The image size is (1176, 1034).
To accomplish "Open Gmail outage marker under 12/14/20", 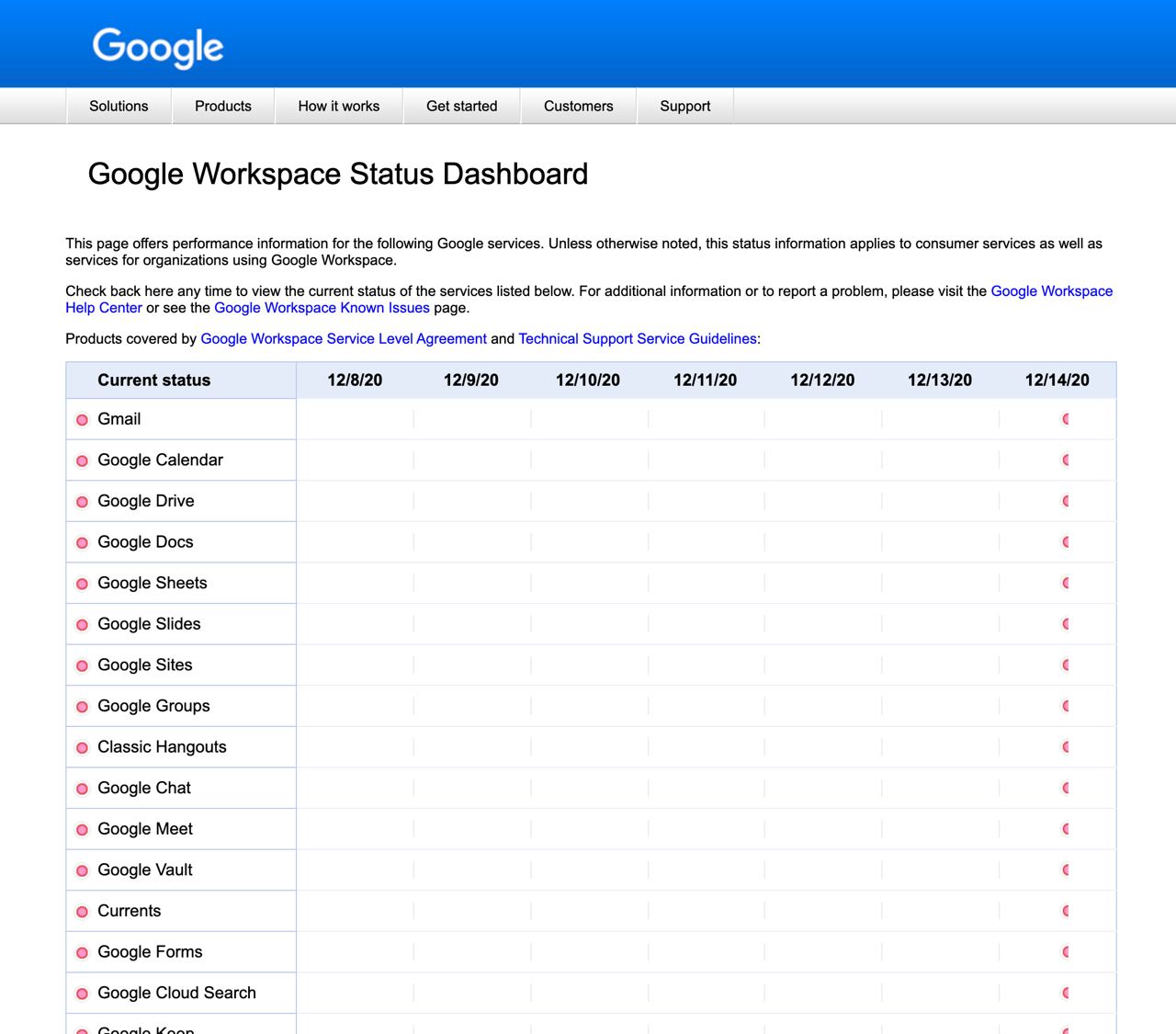I will [1066, 419].
